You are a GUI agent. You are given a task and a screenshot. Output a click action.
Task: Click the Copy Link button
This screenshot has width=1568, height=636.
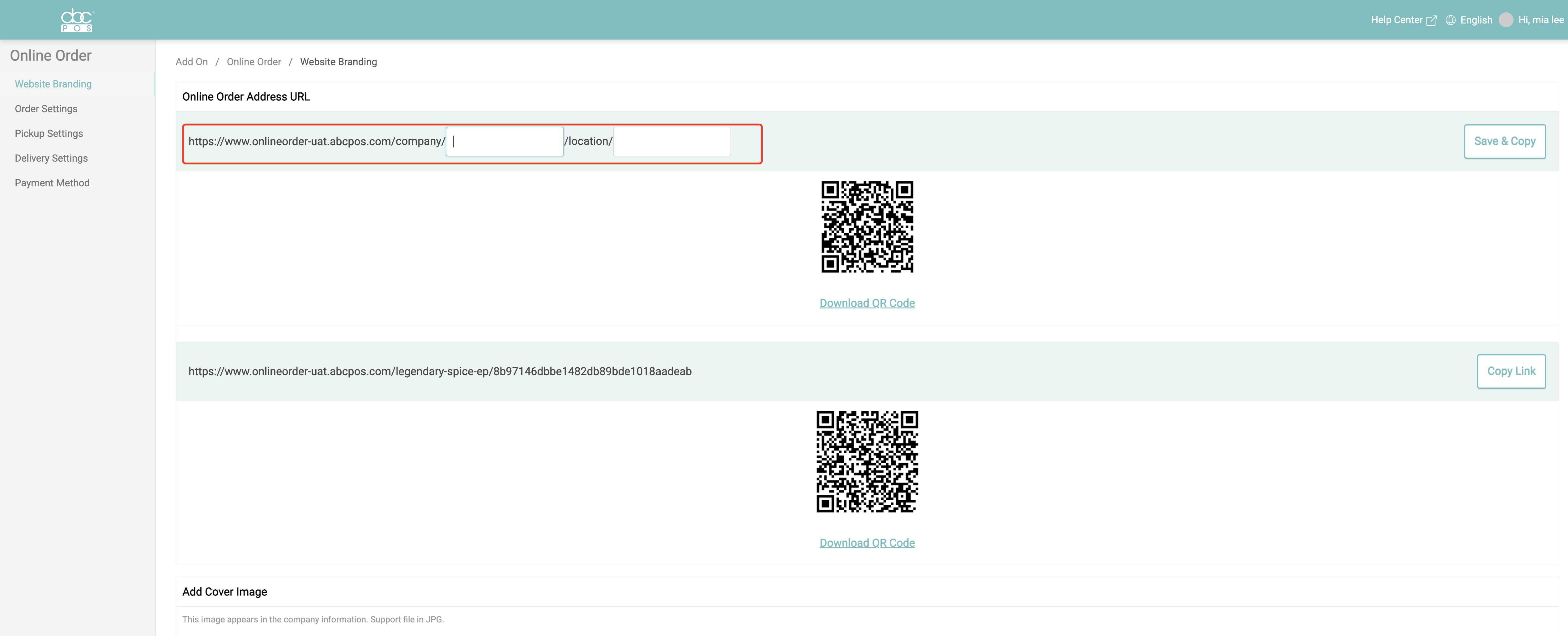1511,371
